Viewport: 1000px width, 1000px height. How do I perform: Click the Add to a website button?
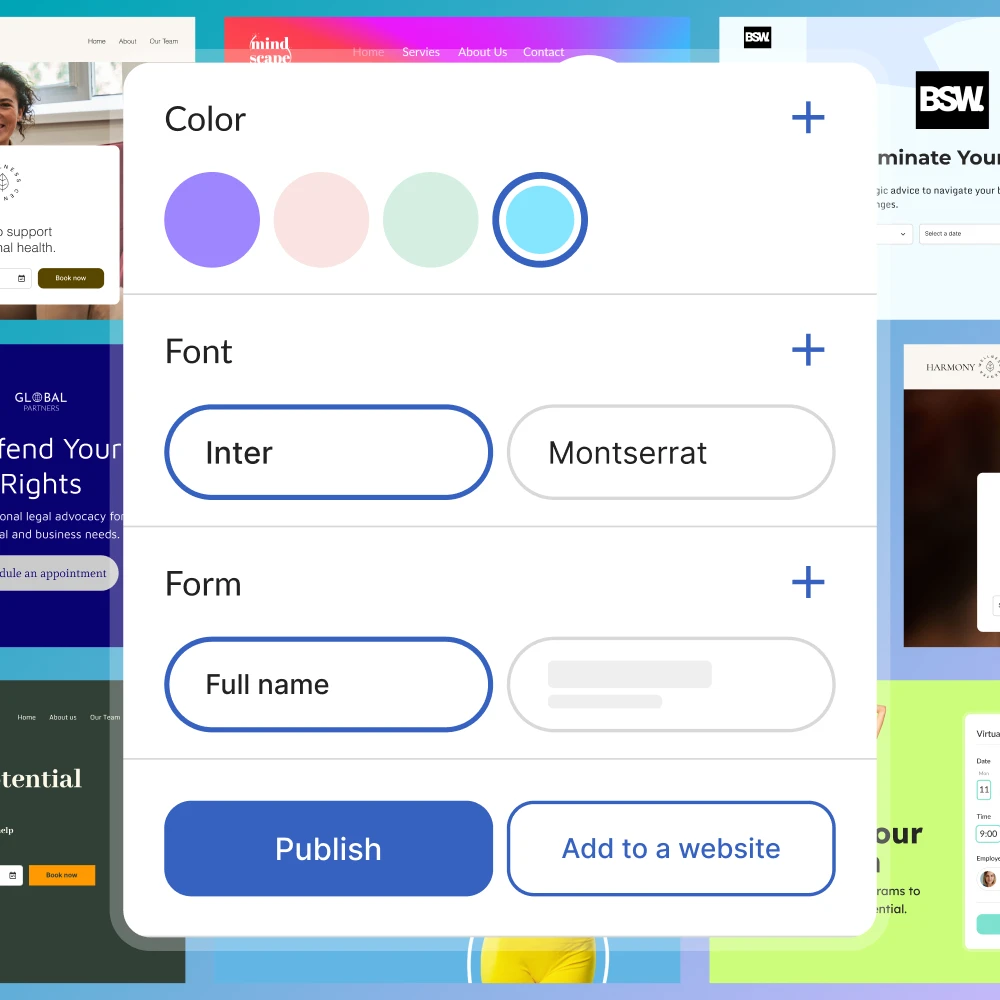tap(670, 848)
